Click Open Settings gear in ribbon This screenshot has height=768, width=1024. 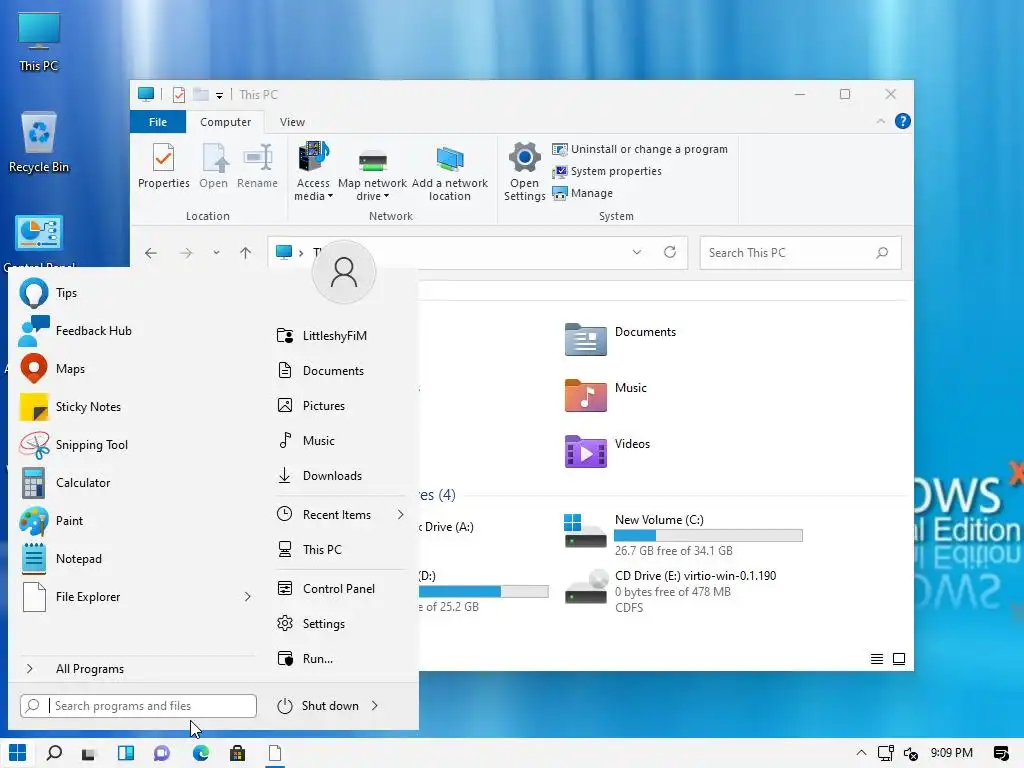click(x=524, y=171)
